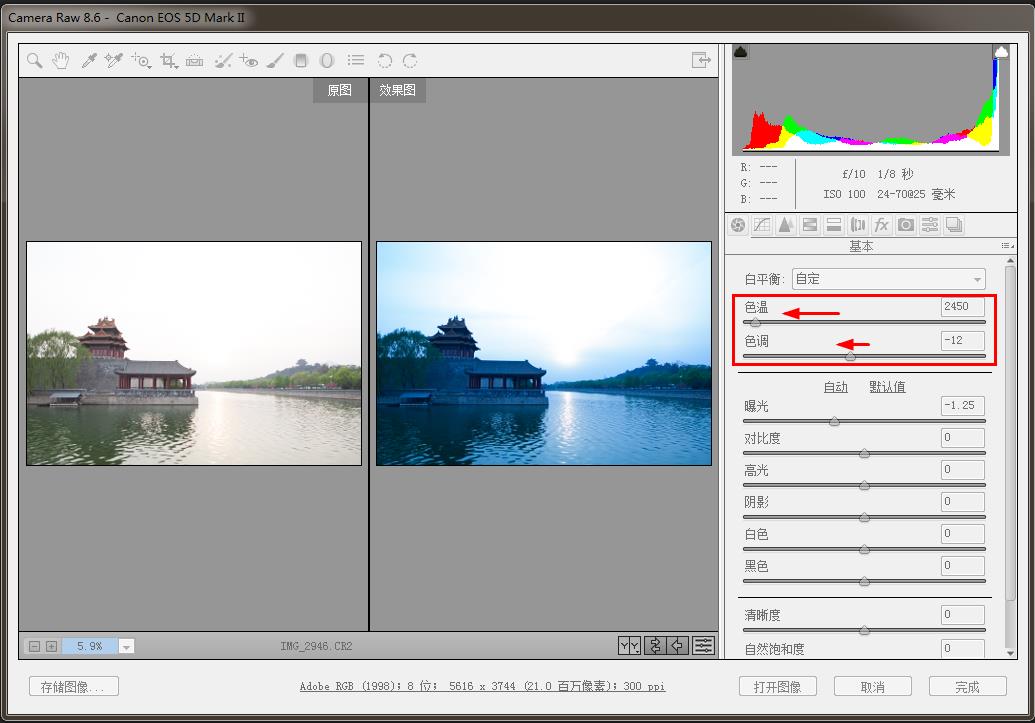Select the Crop tool
The width and height of the screenshot is (1035, 723).
pos(169,61)
